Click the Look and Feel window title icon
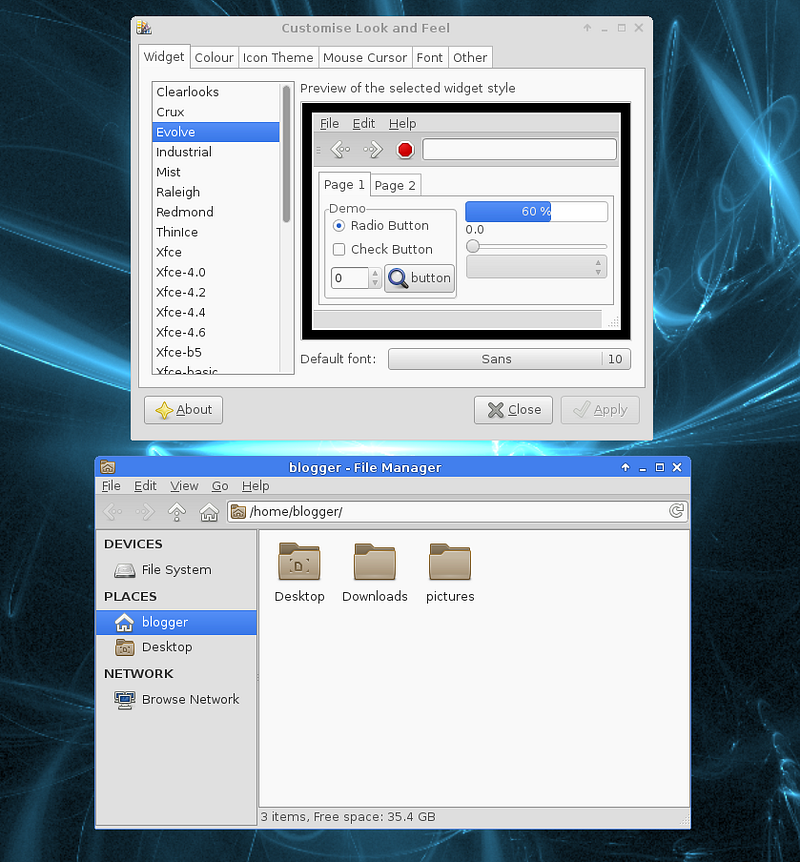 pyautogui.click(x=144, y=27)
